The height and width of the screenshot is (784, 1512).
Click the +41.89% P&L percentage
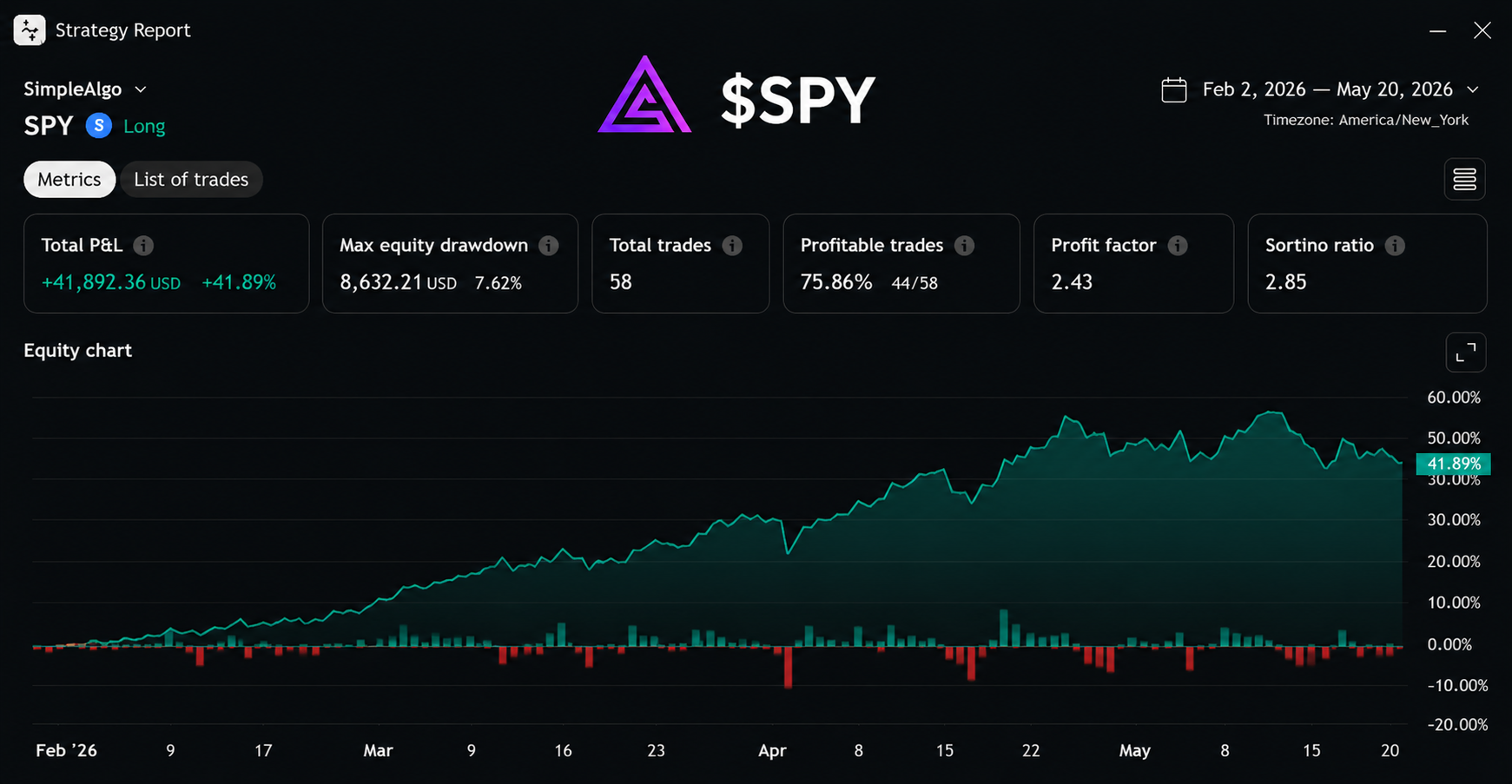point(239,282)
